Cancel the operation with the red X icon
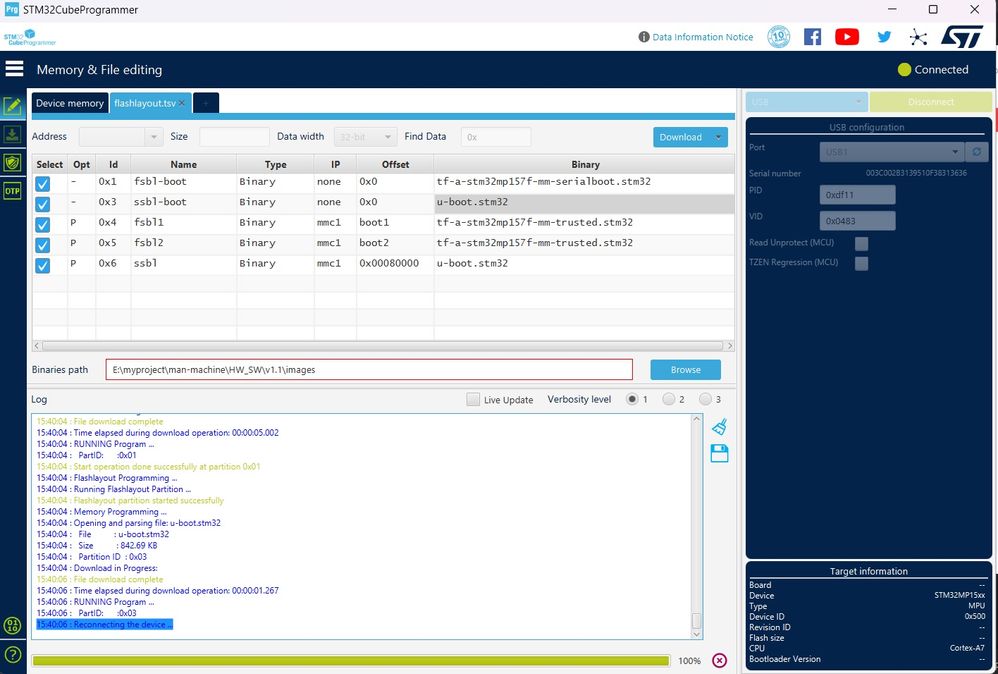 (719, 660)
